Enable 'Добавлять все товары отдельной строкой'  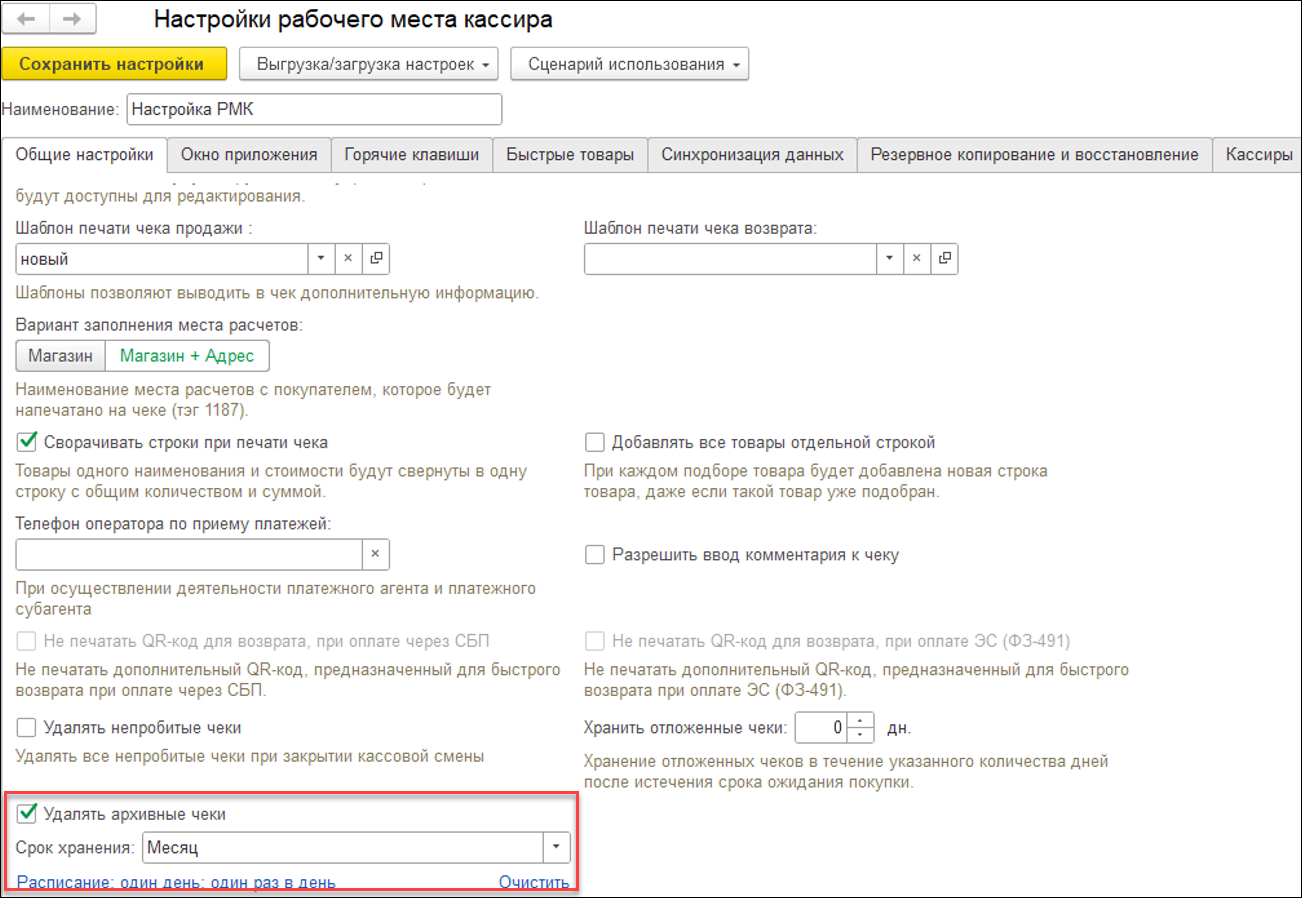595,442
